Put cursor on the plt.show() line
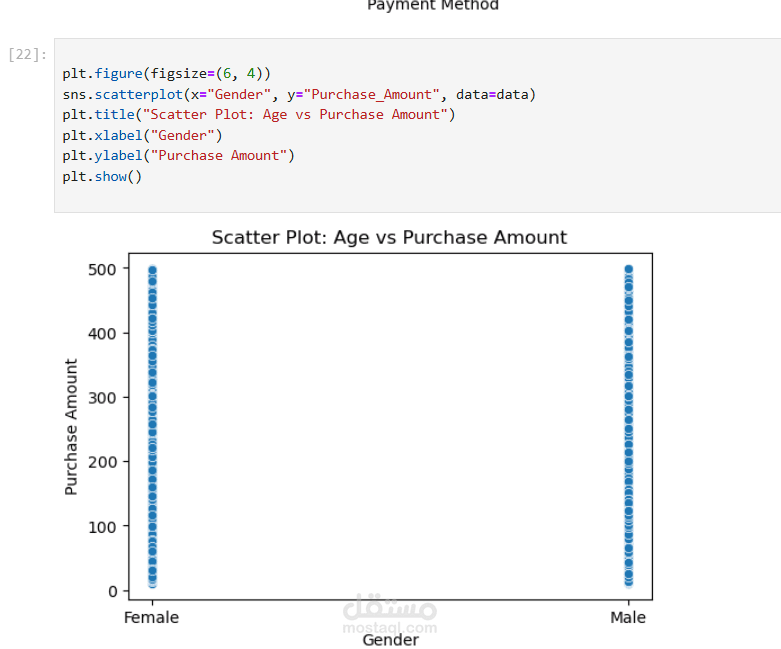781x649 pixels. (x=102, y=176)
